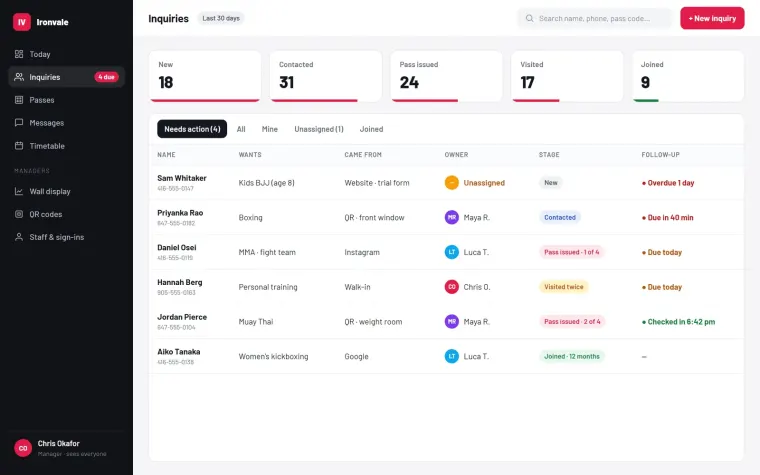Click the 4 due badge on Inquiries
The width and height of the screenshot is (760, 475).
pos(106,77)
